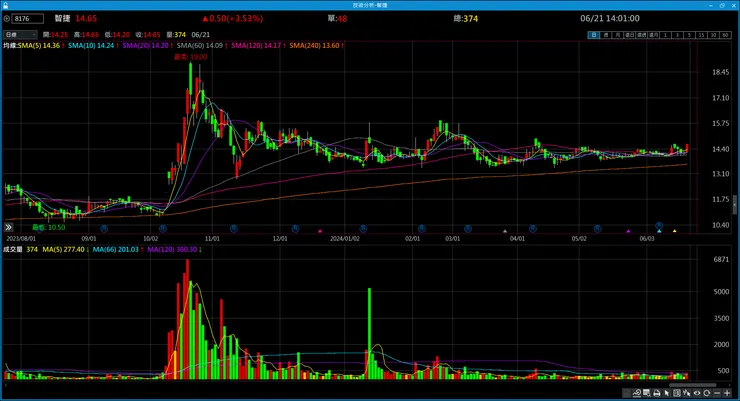This screenshot has width=740, height=401.
Task: Click the 總:374 total volume text
Action: pos(466,19)
